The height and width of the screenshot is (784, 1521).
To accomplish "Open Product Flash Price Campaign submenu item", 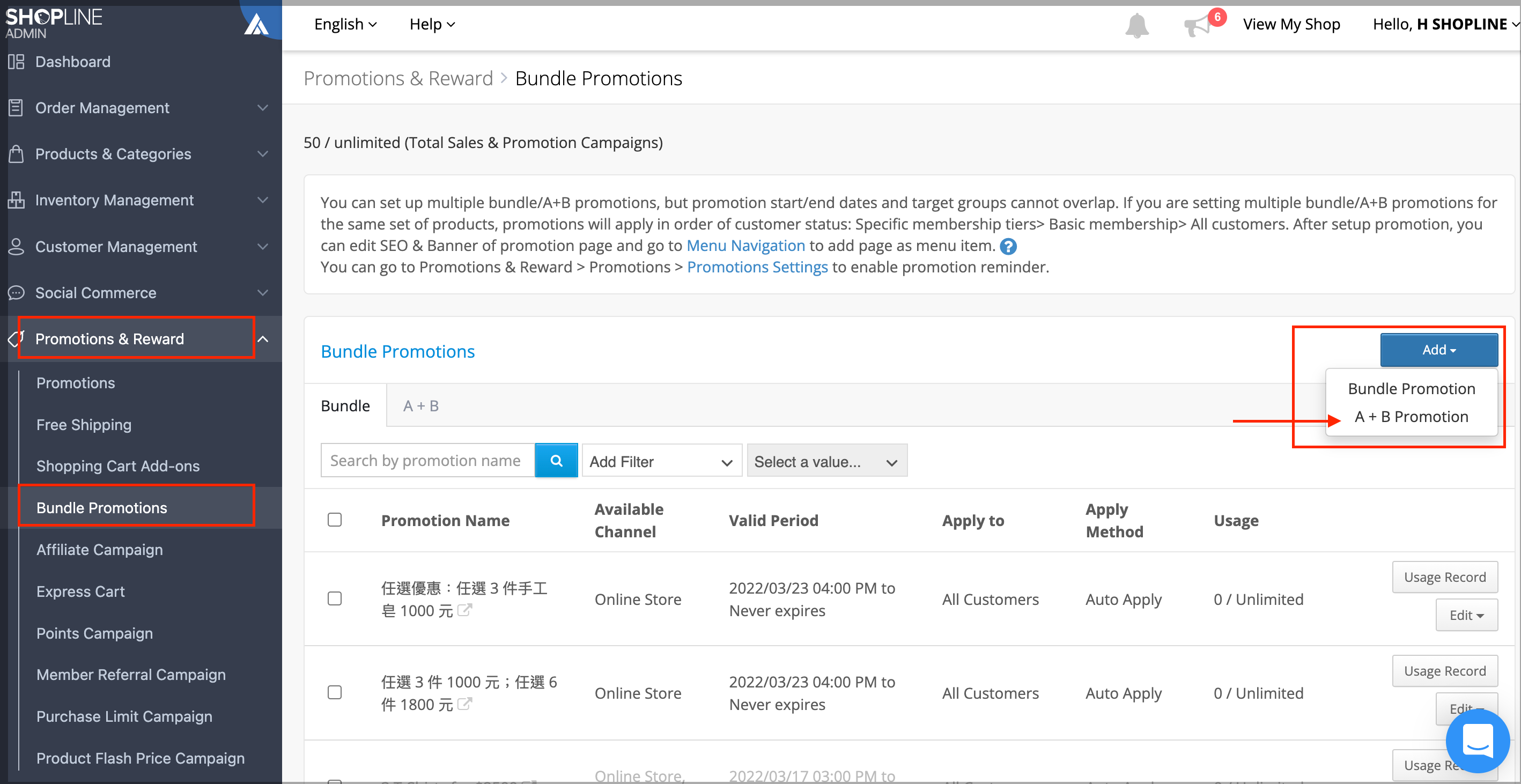I will pyautogui.click(x=140, y=758).
